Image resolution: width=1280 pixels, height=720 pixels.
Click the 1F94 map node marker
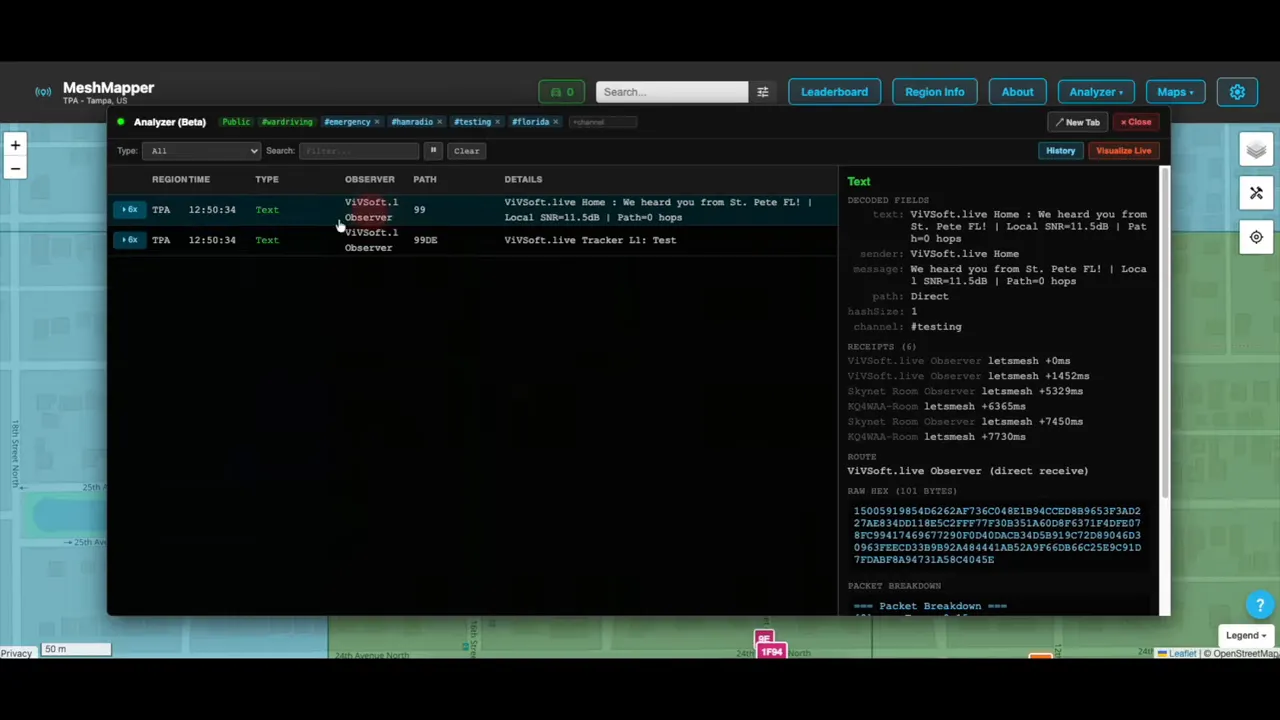coord(771,652)
